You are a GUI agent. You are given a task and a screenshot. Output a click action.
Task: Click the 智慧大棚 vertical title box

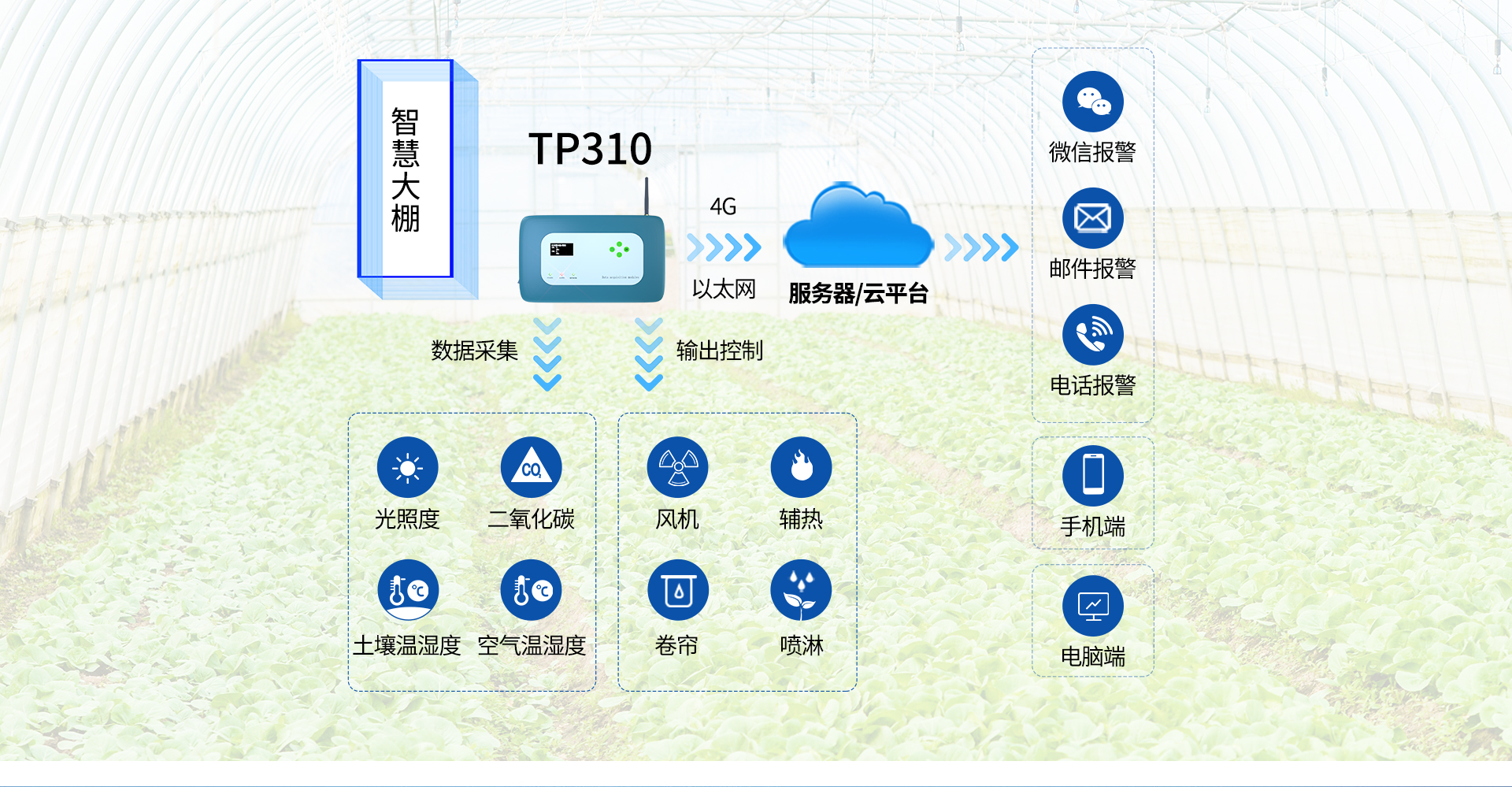406,169
